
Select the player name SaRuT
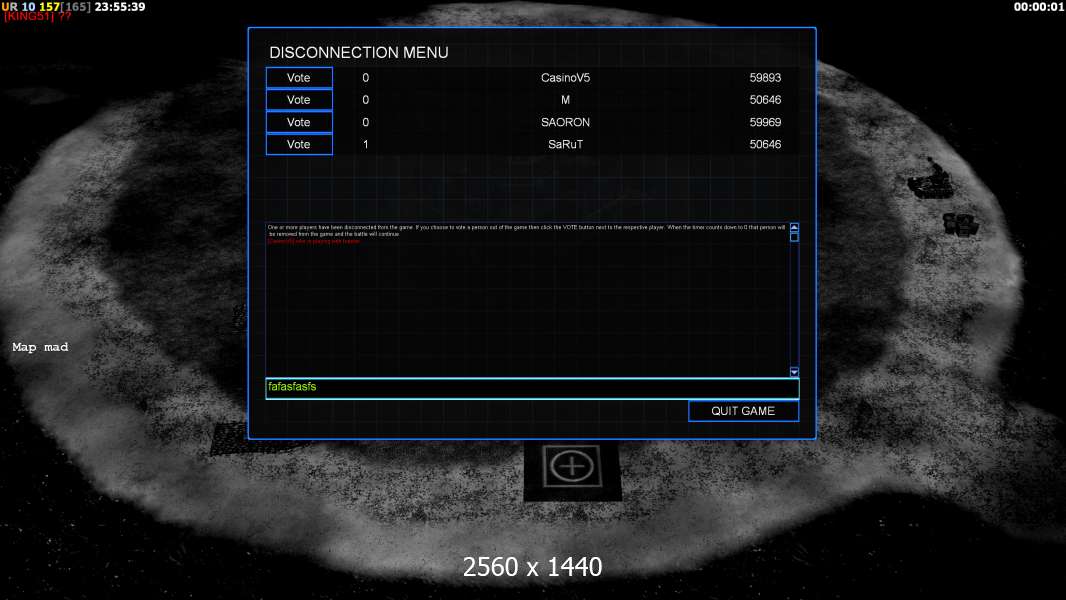(x=566, y=144)
